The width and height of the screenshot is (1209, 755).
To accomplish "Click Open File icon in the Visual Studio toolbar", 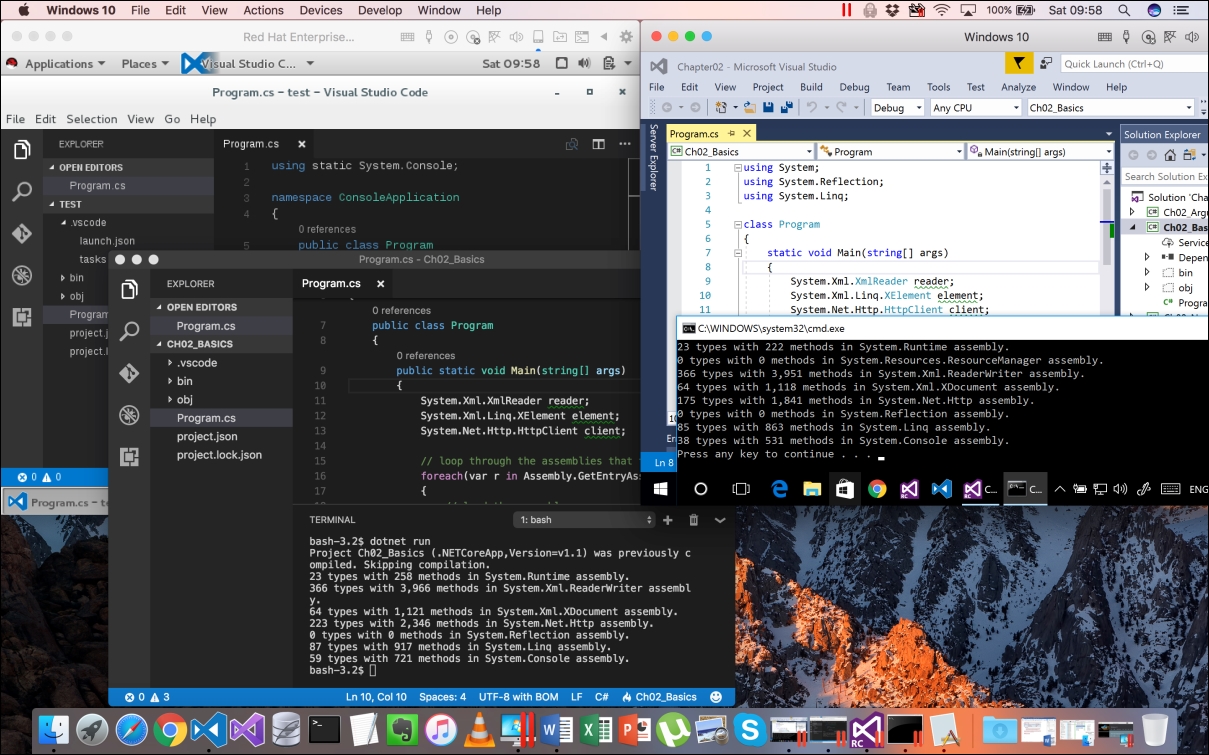I will tap(749, 107).
